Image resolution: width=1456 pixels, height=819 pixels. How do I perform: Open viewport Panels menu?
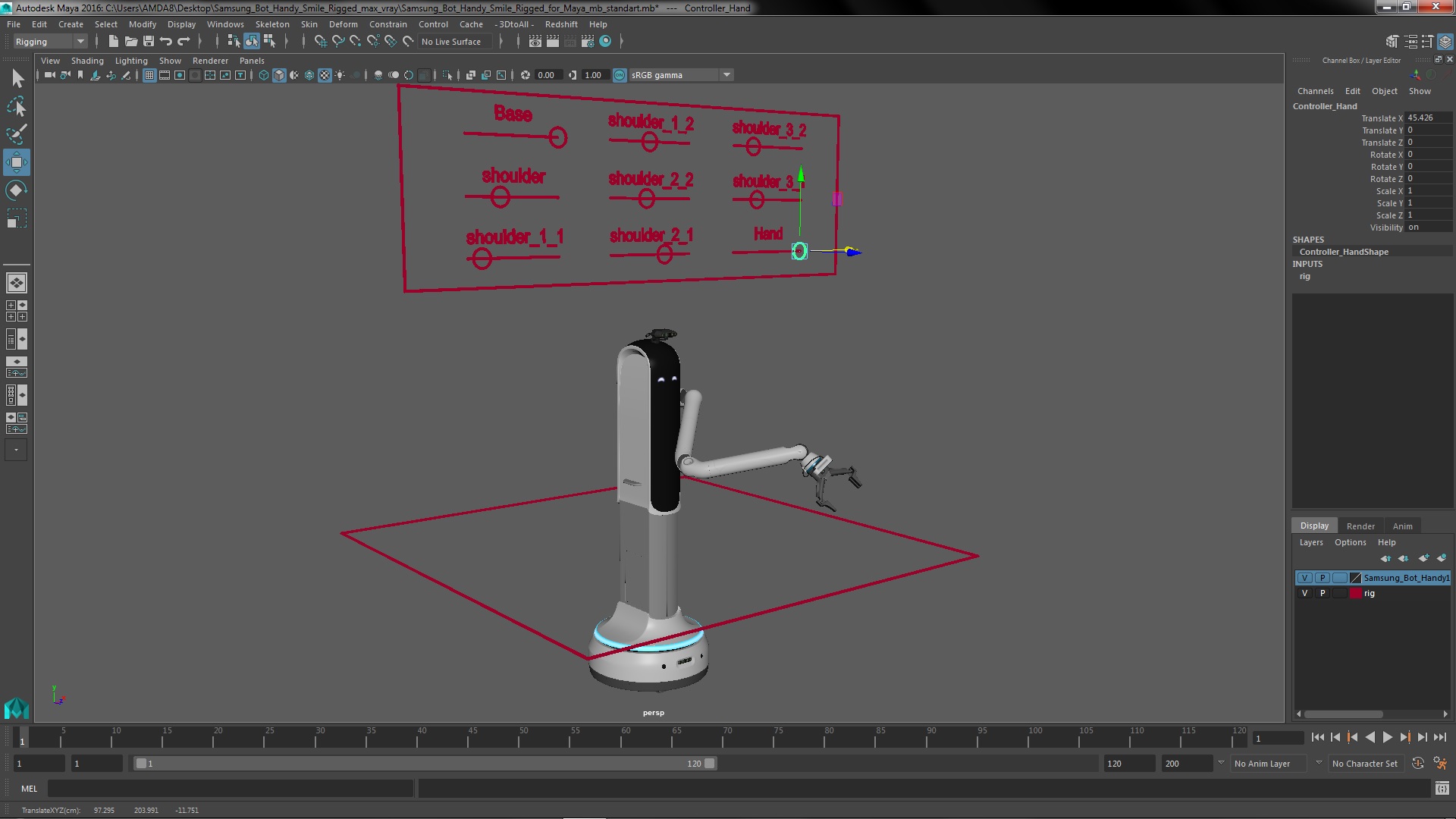click(252, 61)
